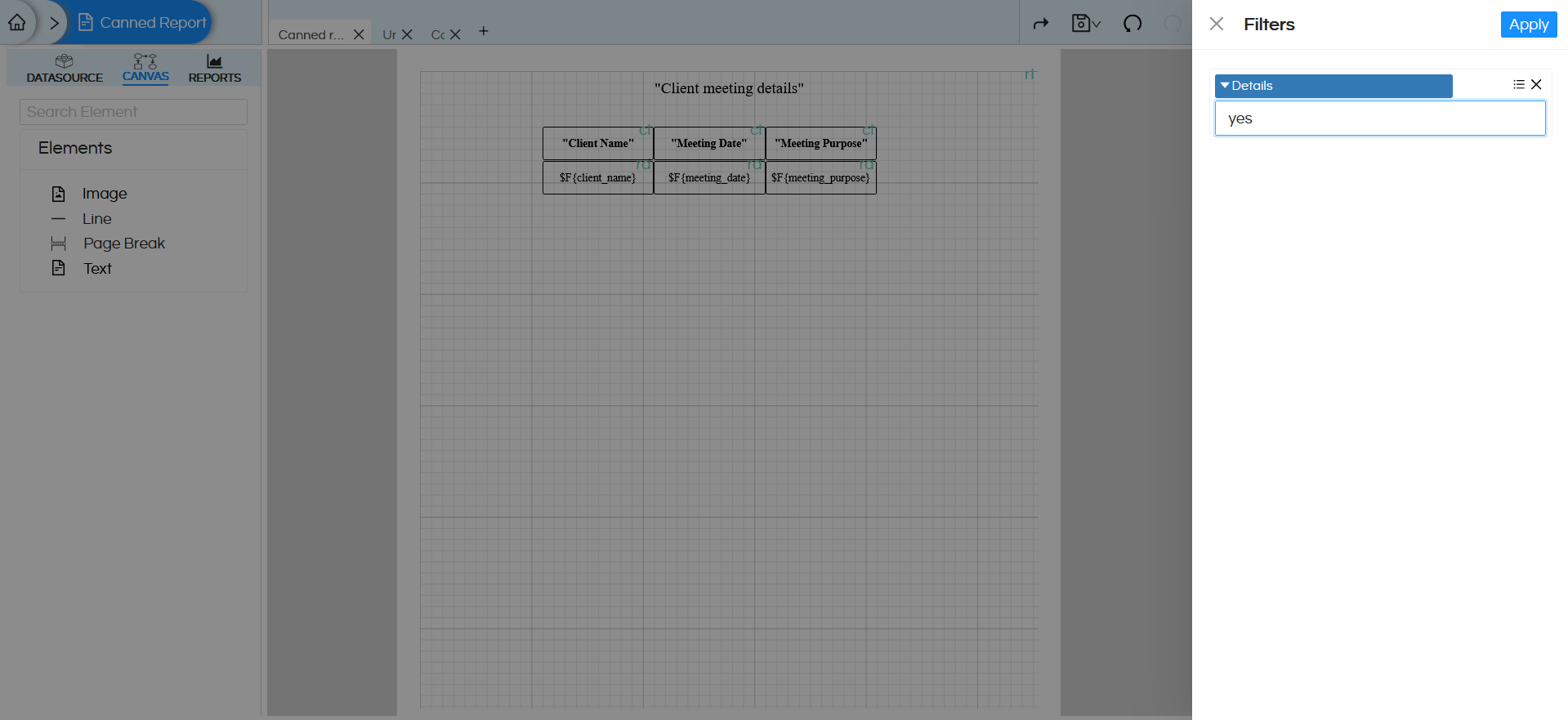The width and height of the screenshot is (1568, 720).
Task: Select the $F{meeting_purpose} field cell
Action: point(821,177)
